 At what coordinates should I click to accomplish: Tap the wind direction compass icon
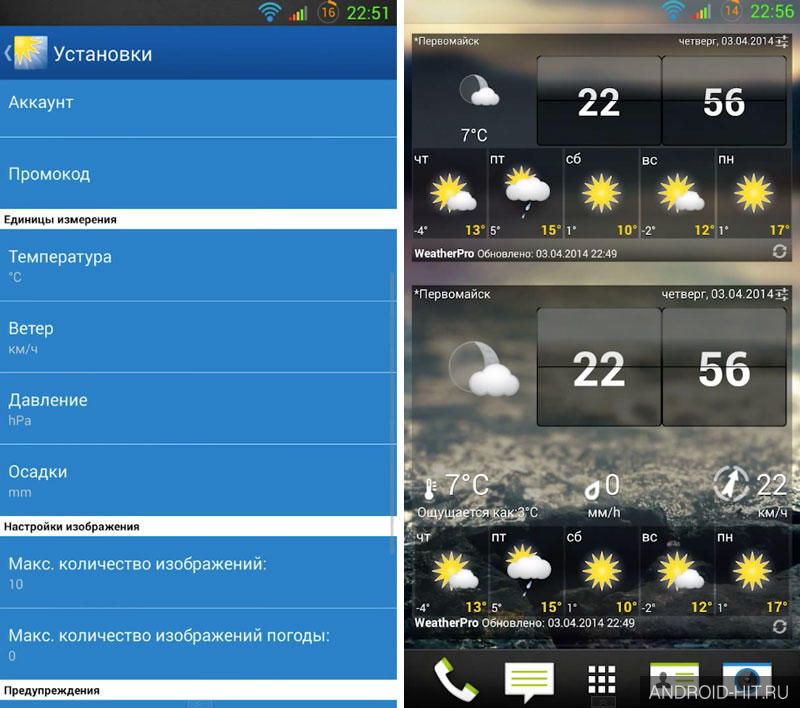click(x=731, y=483)
